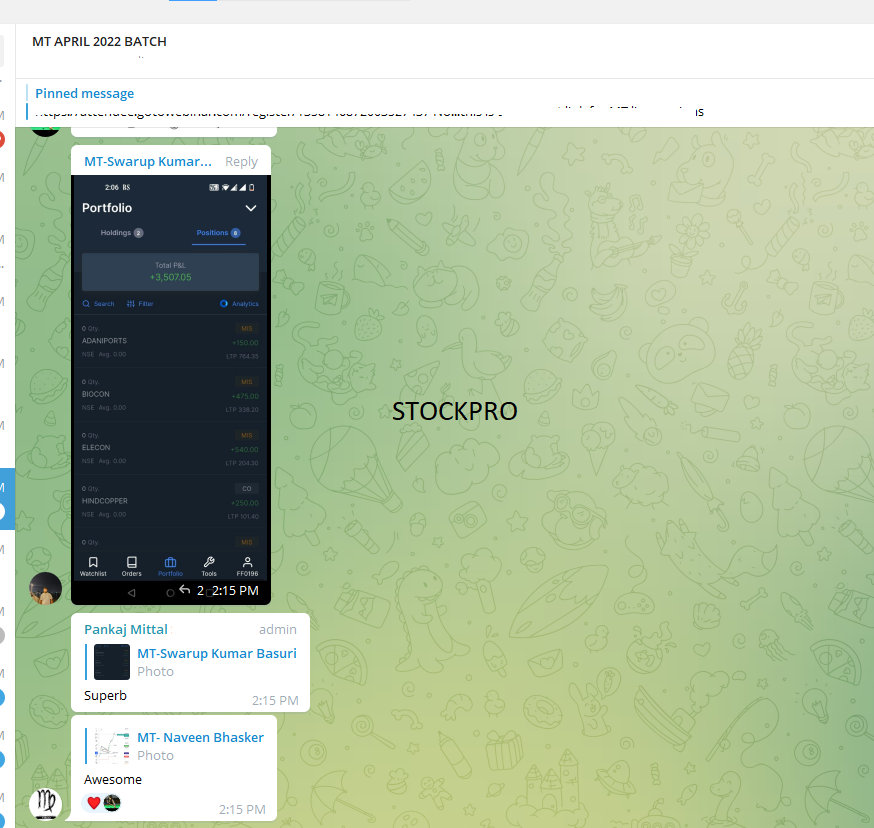Click MT-Swarup Kumar sender name on photo
Screen dimensions: 874x828
point(148,162)
